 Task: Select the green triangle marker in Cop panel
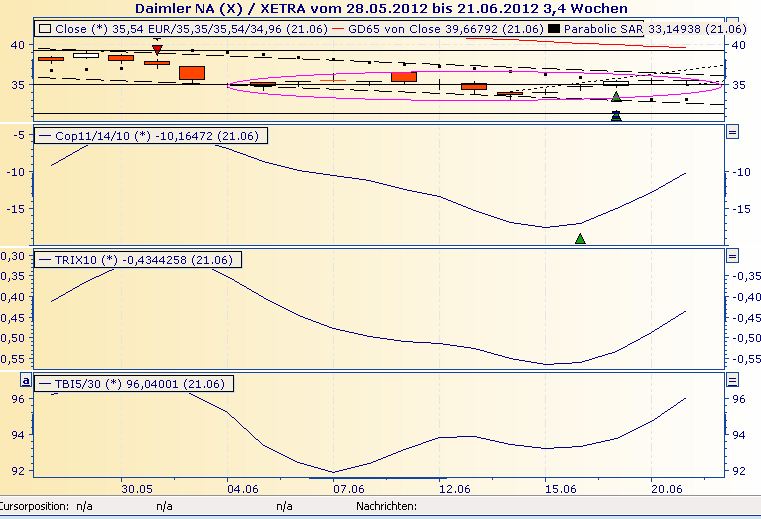(x=580, y=238)
